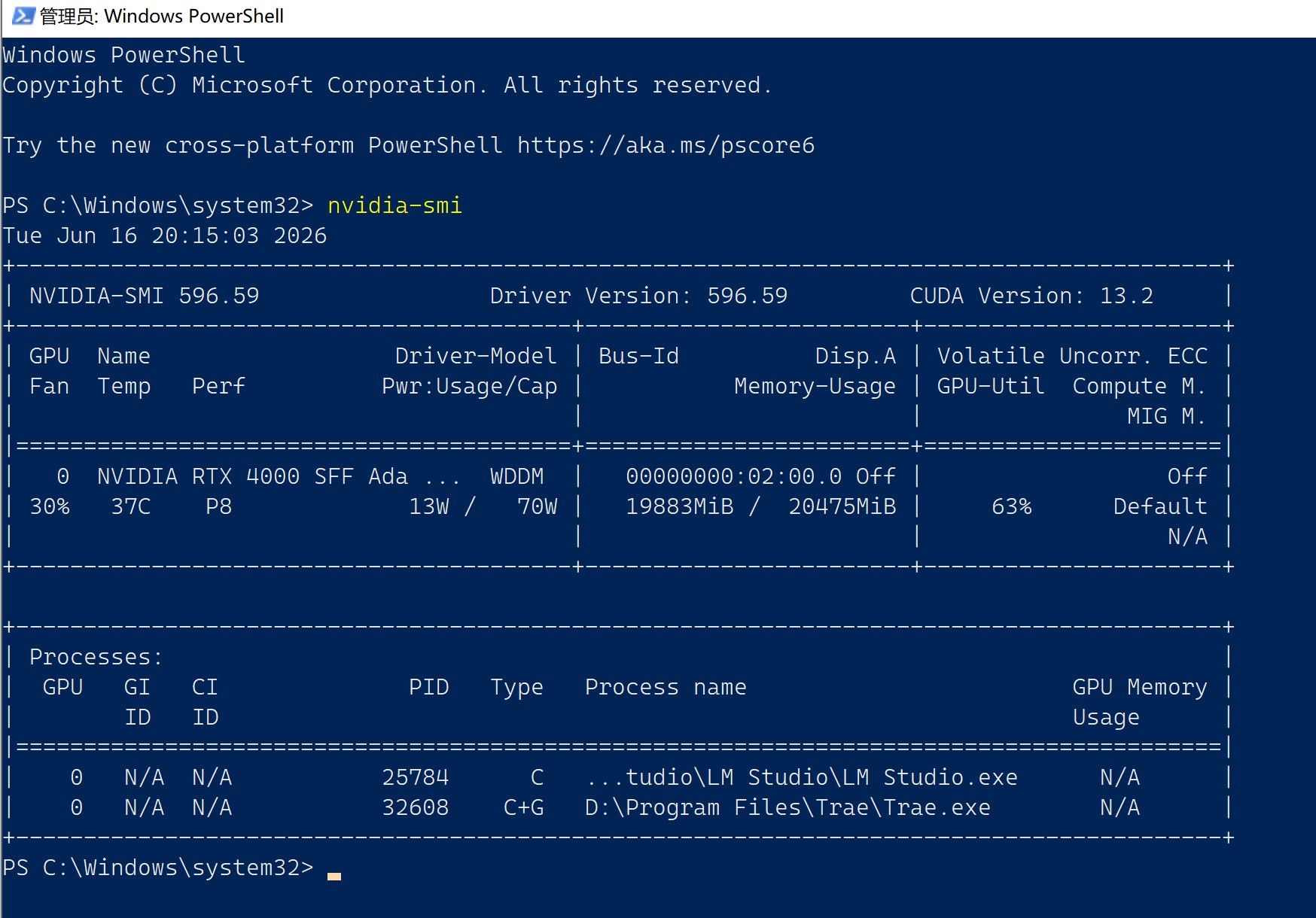Image resolution: width=1316 pixels, height=918 pixels.
Task: Click the CUDA Version 13.2 text
Action: coord(1031,296)
